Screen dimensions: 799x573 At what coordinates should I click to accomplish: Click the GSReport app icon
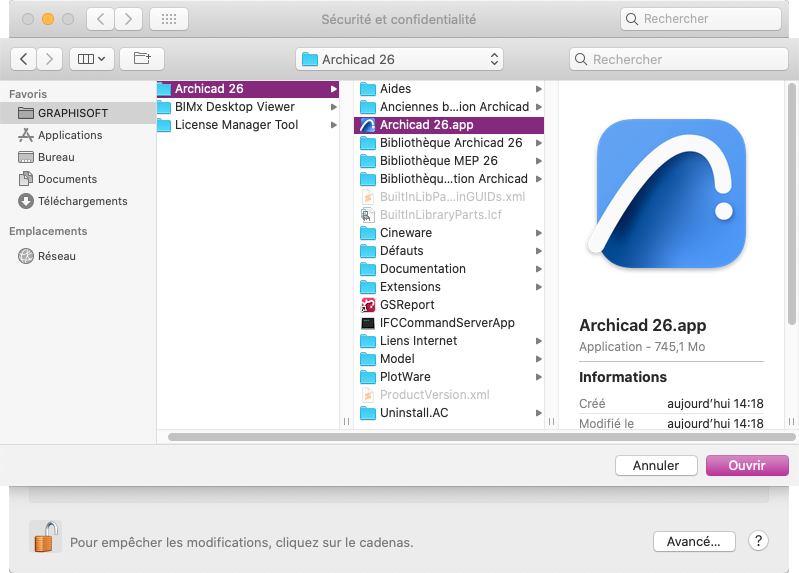[367, 305]
